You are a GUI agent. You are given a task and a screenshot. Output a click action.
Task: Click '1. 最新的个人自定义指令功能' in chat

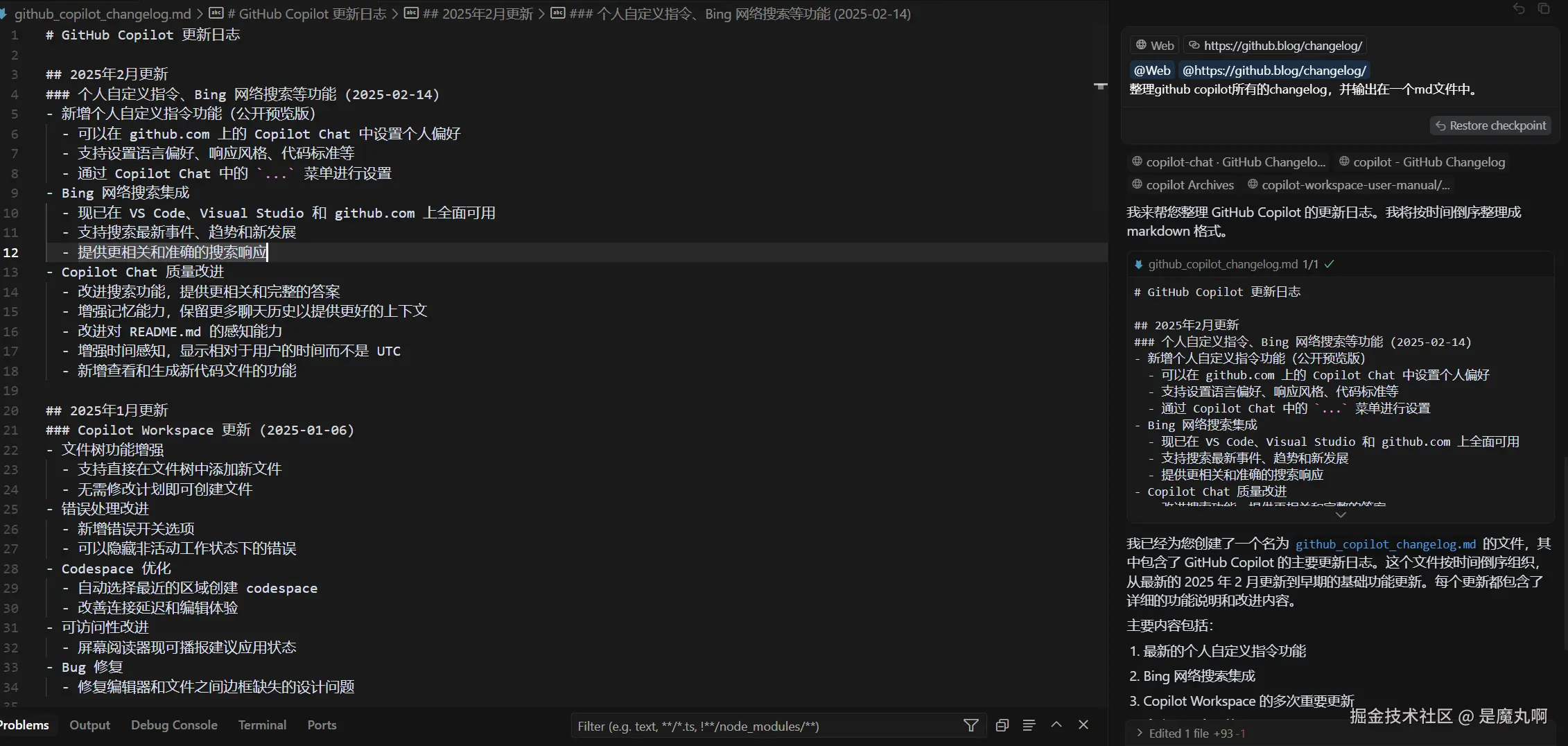tap(1218, 651)
